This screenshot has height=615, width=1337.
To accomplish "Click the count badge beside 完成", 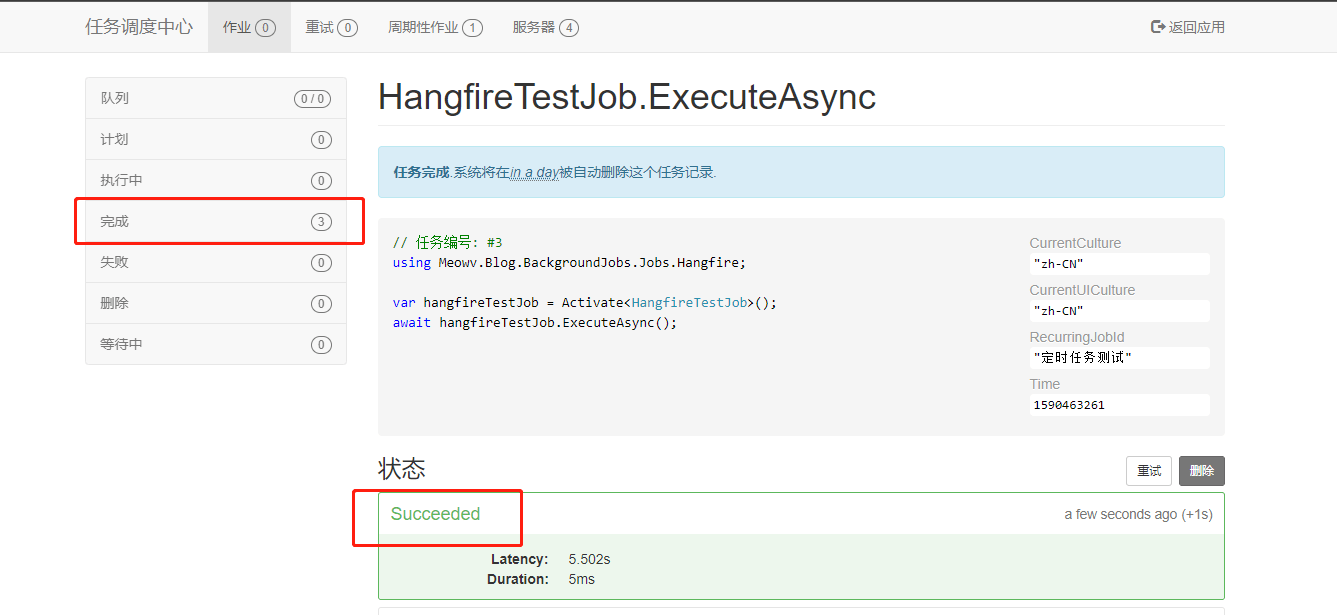I will tap(320, 222).
